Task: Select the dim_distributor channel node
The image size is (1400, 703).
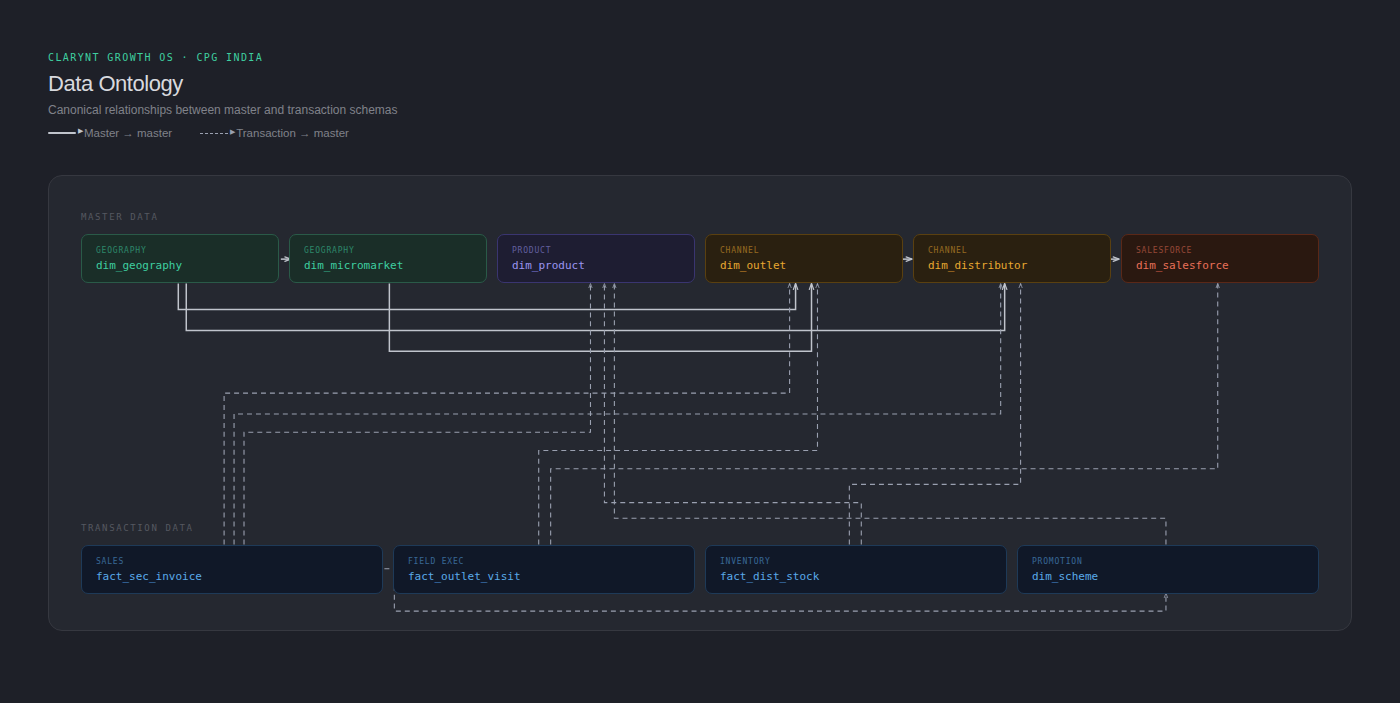Action: 1012,258
